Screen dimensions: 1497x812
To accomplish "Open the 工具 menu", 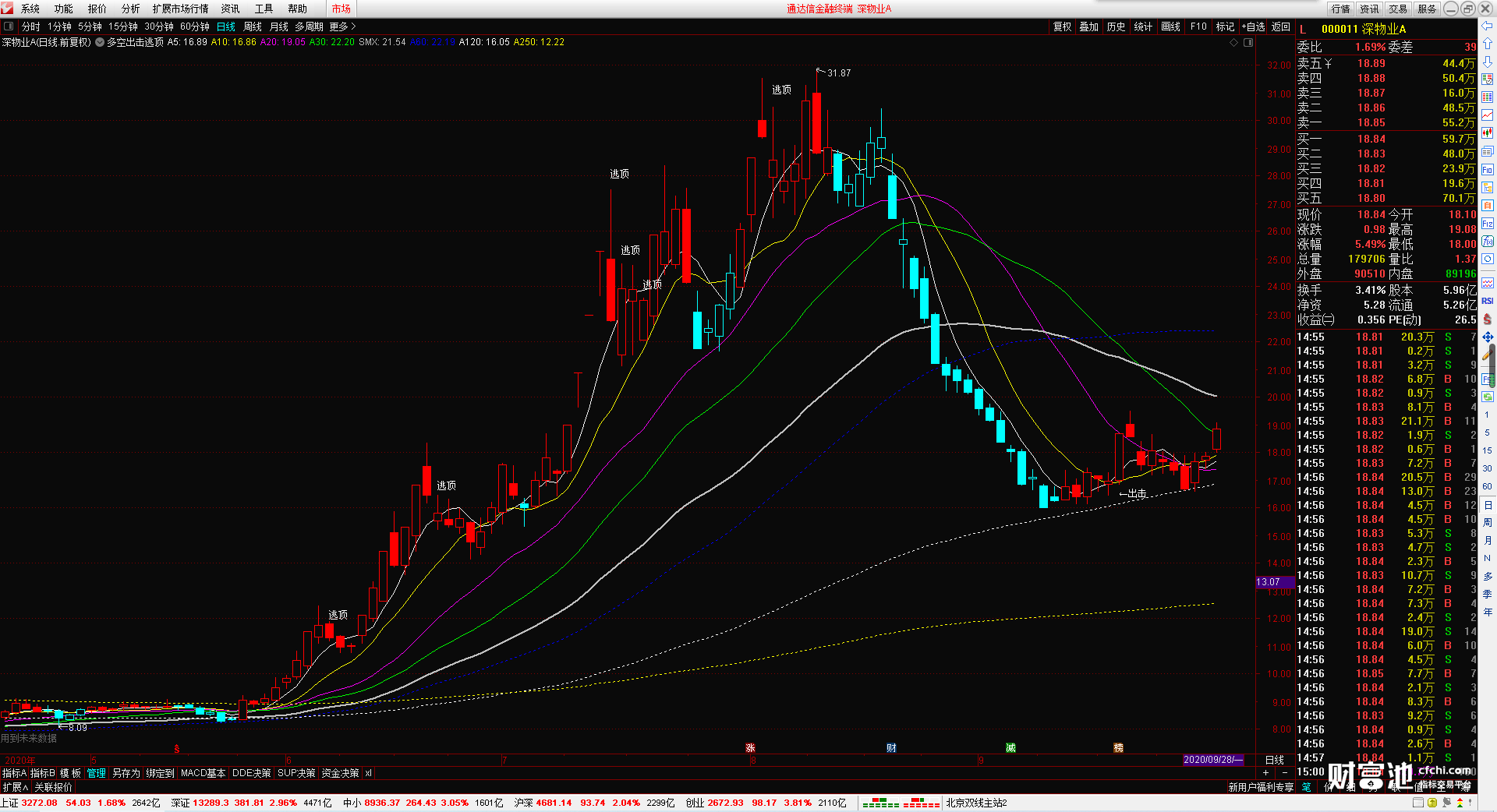I will (264, 9).
